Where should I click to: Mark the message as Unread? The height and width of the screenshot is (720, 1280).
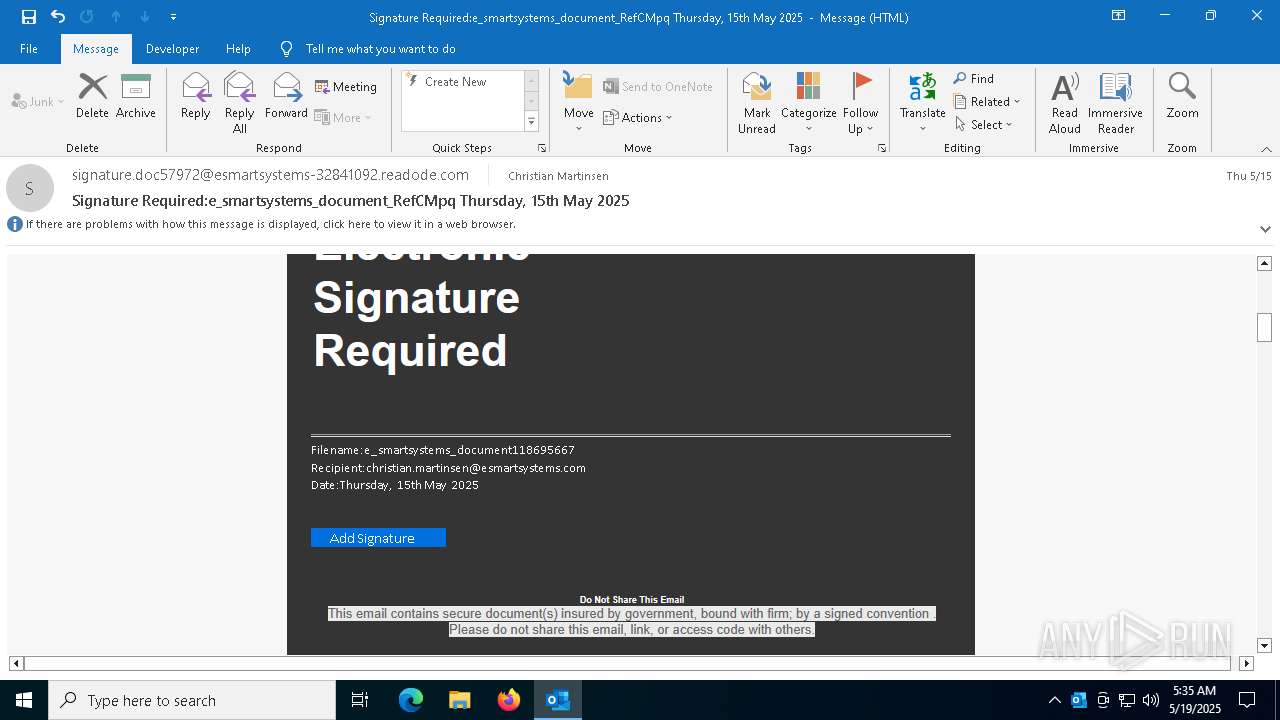pos(757,102)
